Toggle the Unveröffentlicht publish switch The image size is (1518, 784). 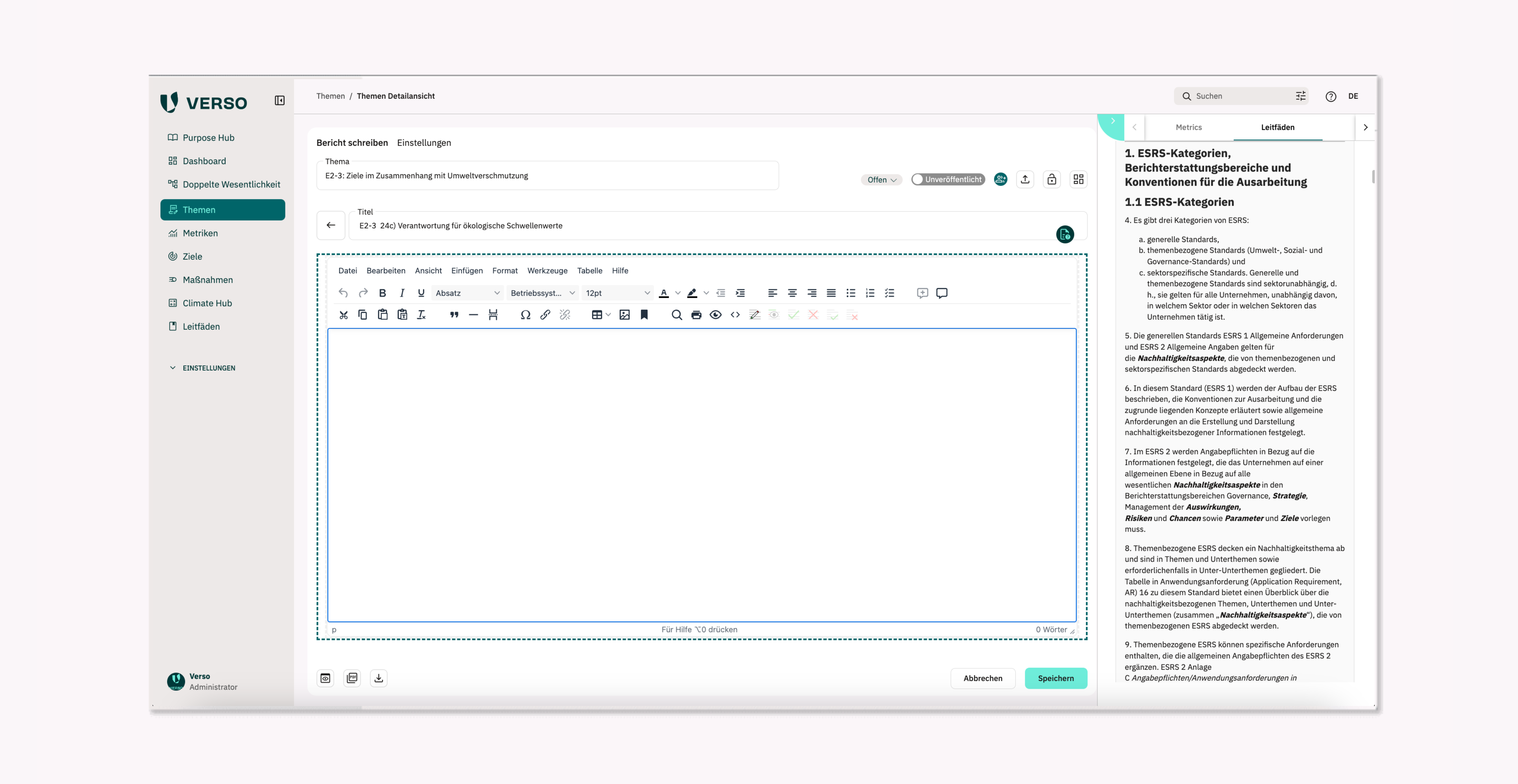pyautogui.click(x=948, y=179)
